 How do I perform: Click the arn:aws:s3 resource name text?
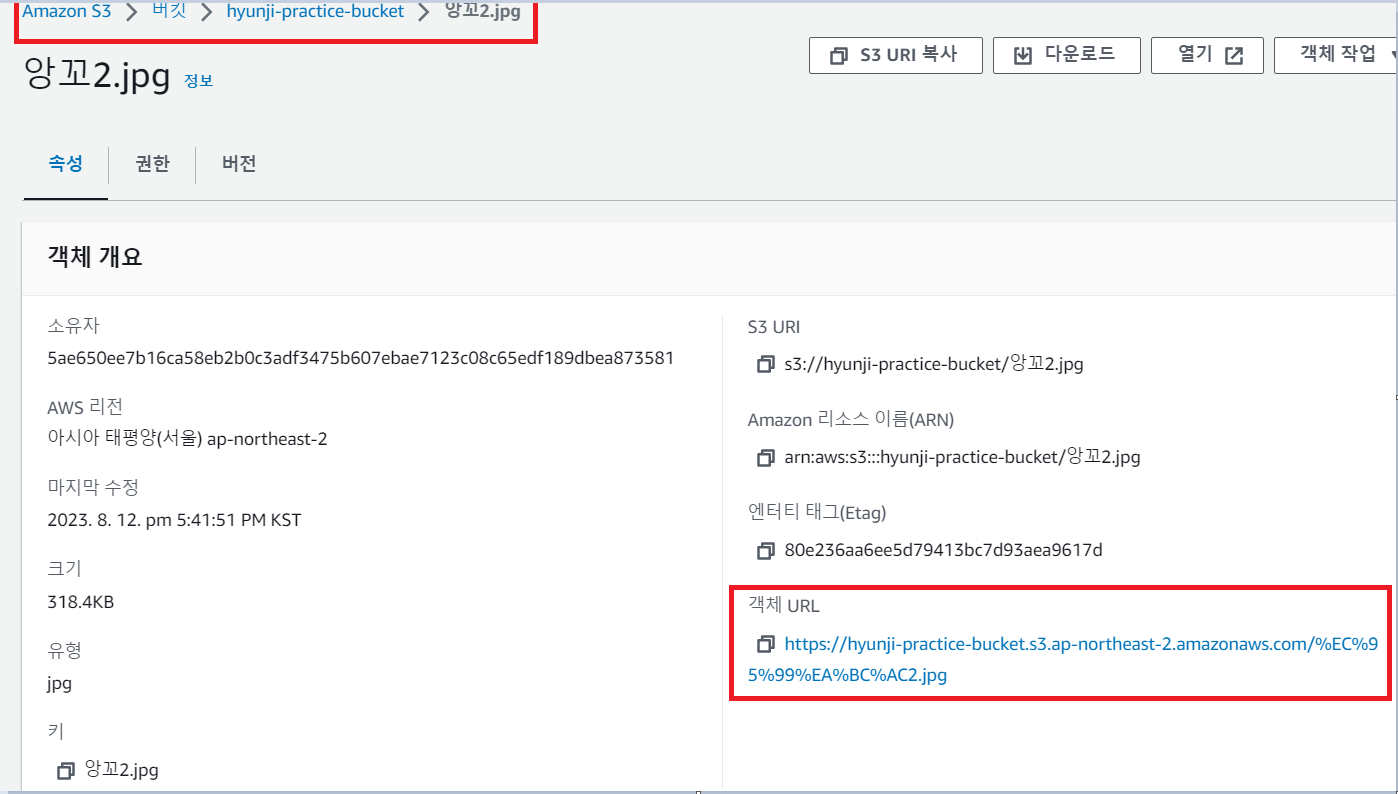962,457
